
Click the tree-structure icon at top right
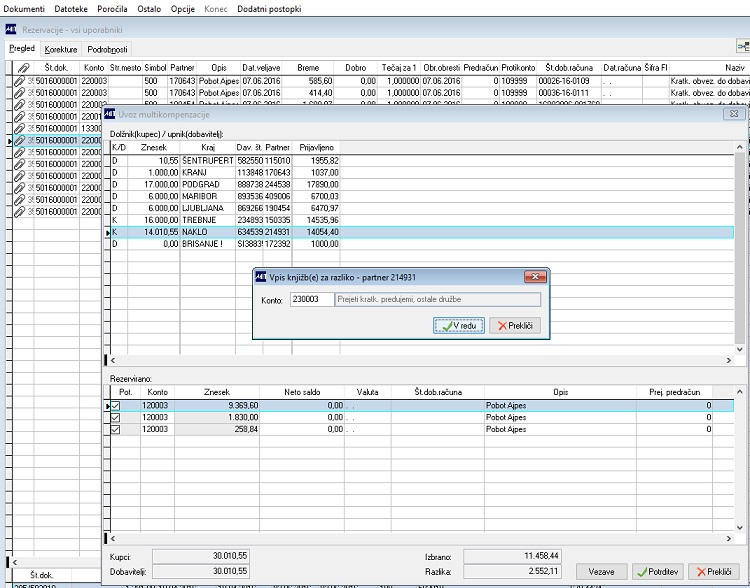[742, 46]
